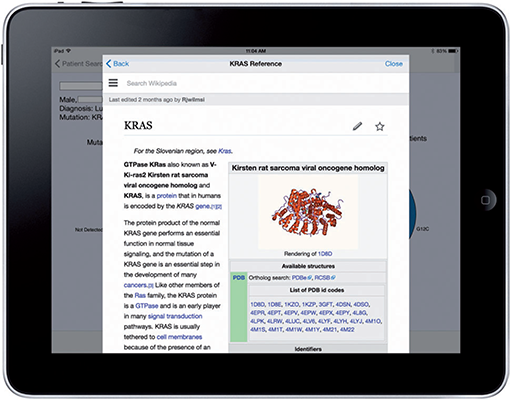
Task: Open the GTPase link
Action: coord(147,306)
